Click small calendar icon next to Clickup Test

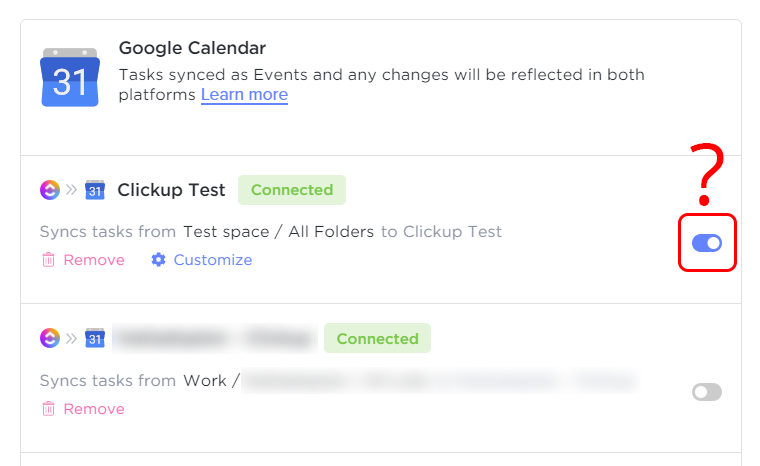point(95,190)
